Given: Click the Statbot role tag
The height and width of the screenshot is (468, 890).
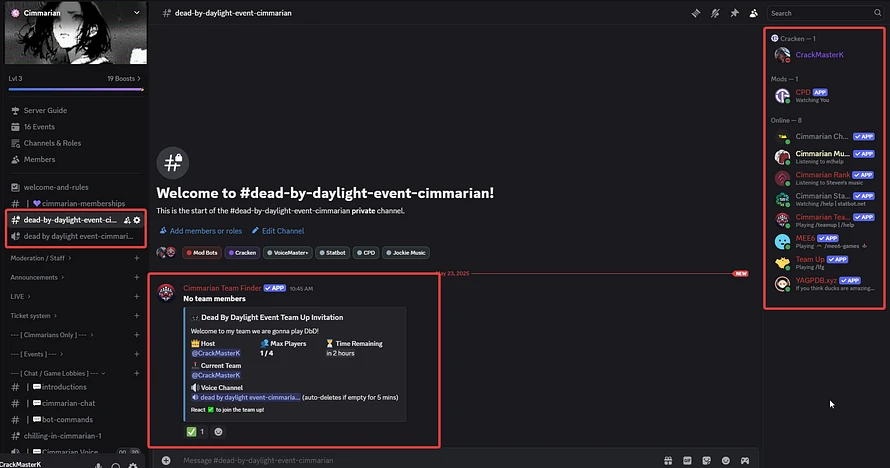Looking at the screenshot, I should coord(333,253).
